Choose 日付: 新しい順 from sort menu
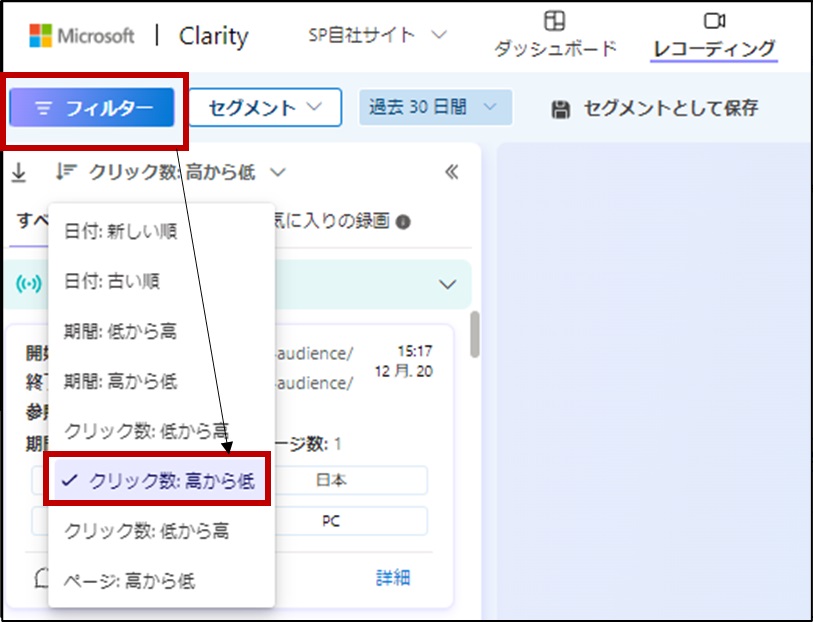The image size is (813, 622). 120,231
